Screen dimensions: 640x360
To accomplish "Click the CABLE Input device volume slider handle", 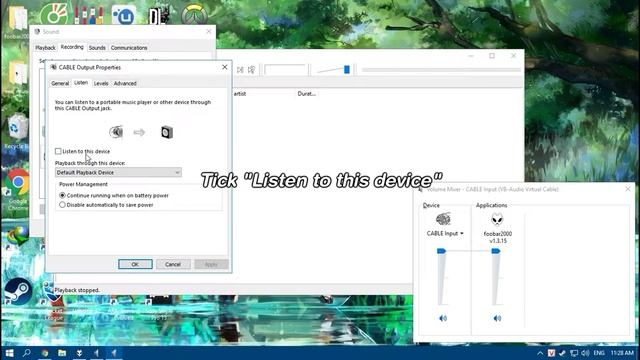I will click(x=441, y=251).
